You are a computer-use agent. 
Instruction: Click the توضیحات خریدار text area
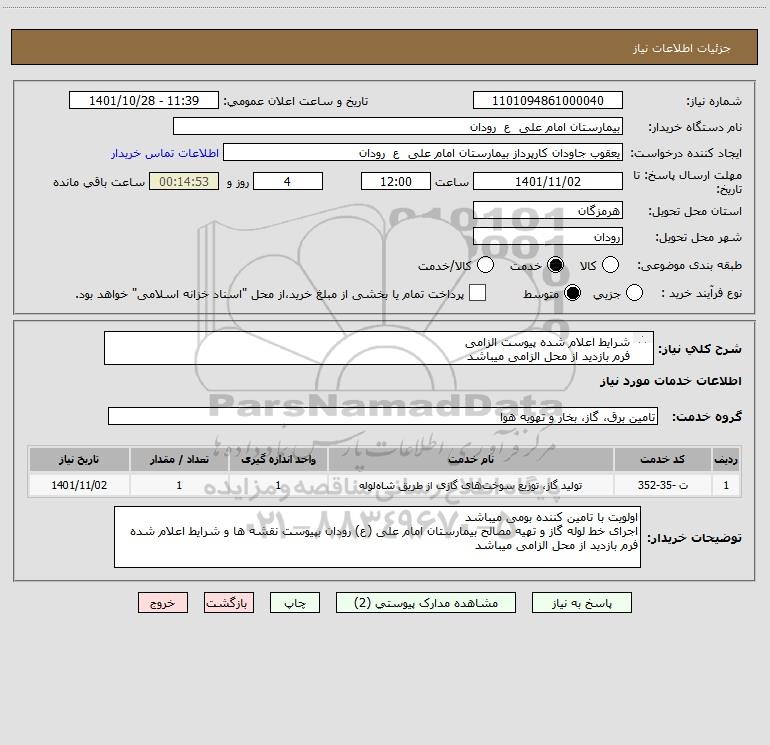pos(377,537)
